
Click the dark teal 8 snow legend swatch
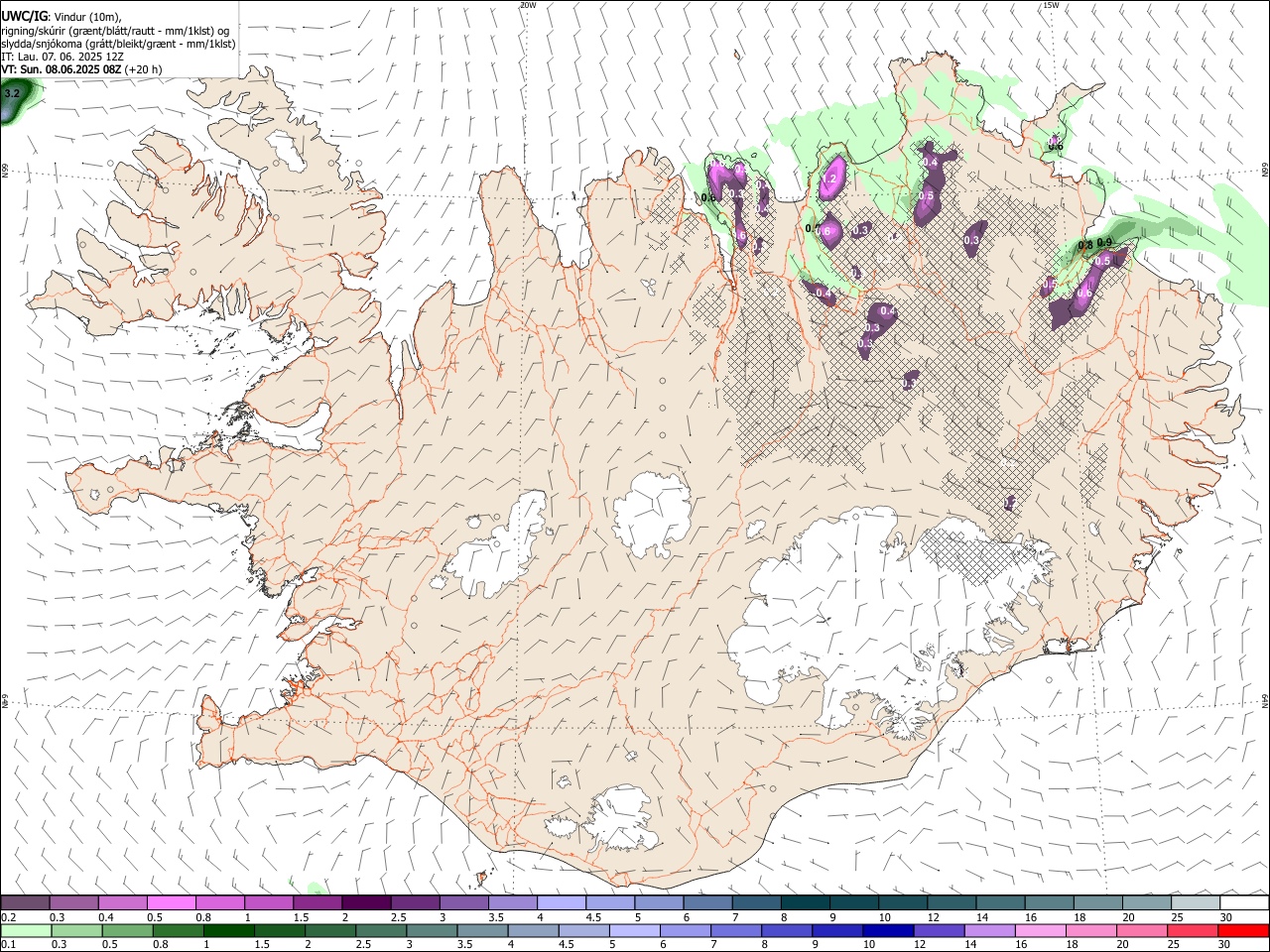[x=805, y=902]
